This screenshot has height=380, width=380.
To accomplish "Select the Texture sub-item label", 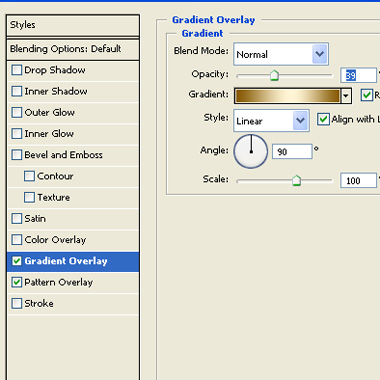I will pos(53,197).
